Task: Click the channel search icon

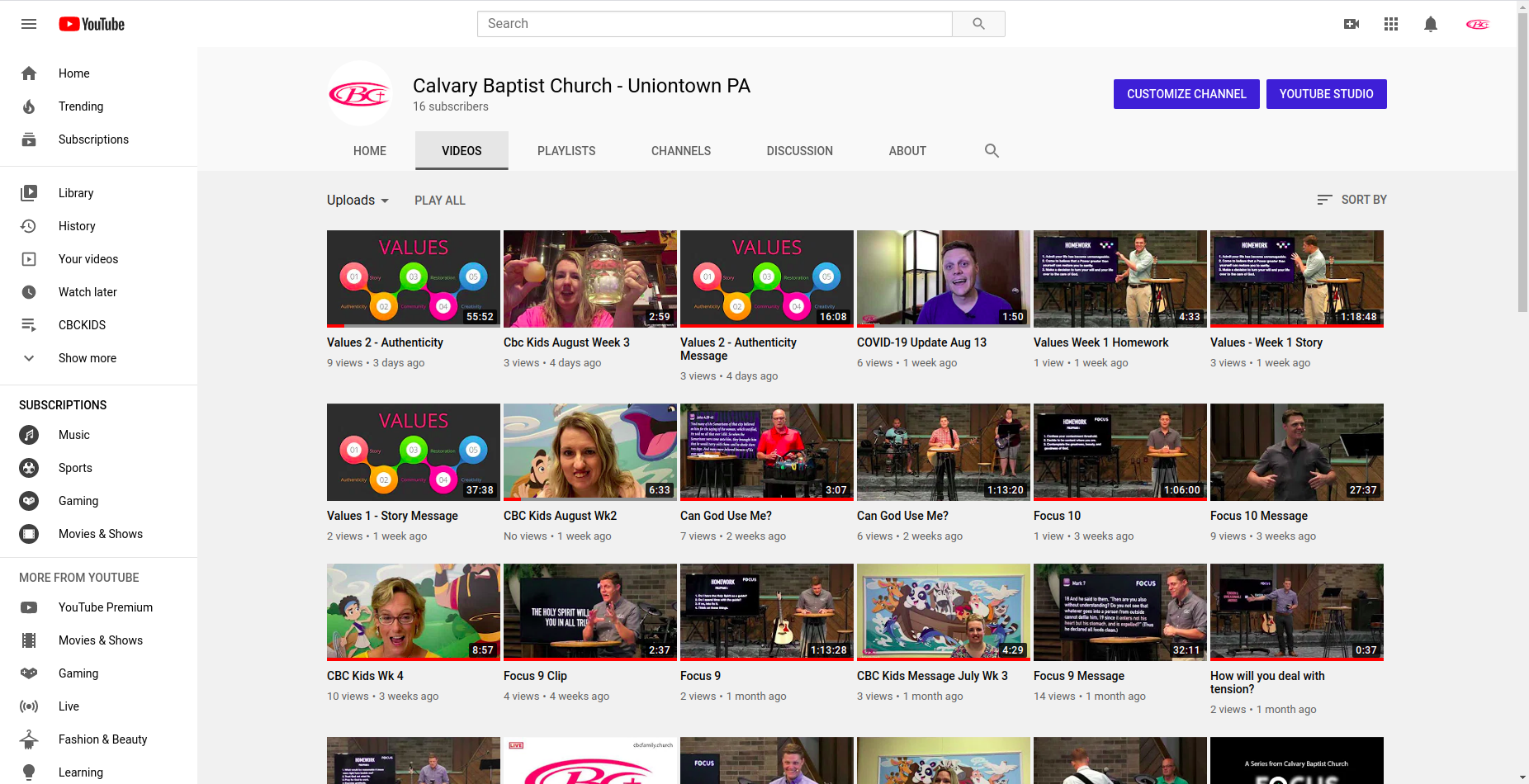Action: click(x=992, y=151)
